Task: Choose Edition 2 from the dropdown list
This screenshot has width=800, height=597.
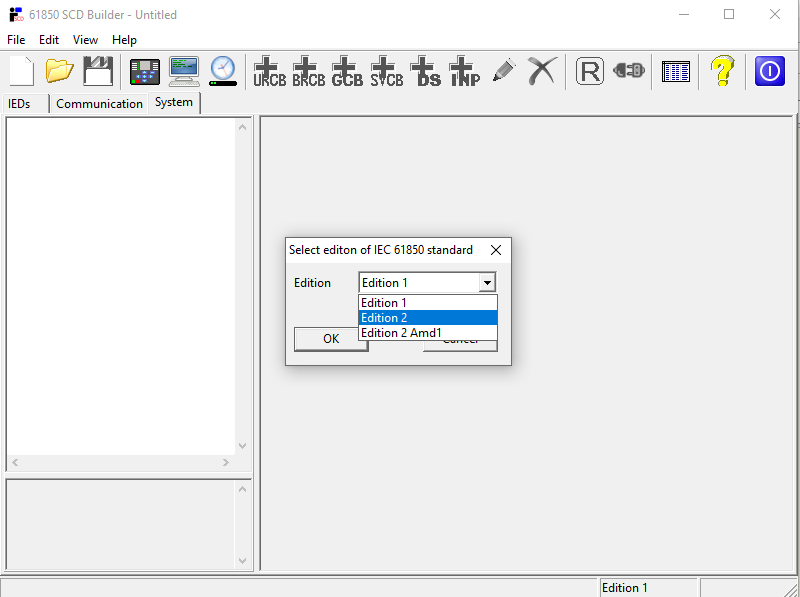Action: coord(428,317)
